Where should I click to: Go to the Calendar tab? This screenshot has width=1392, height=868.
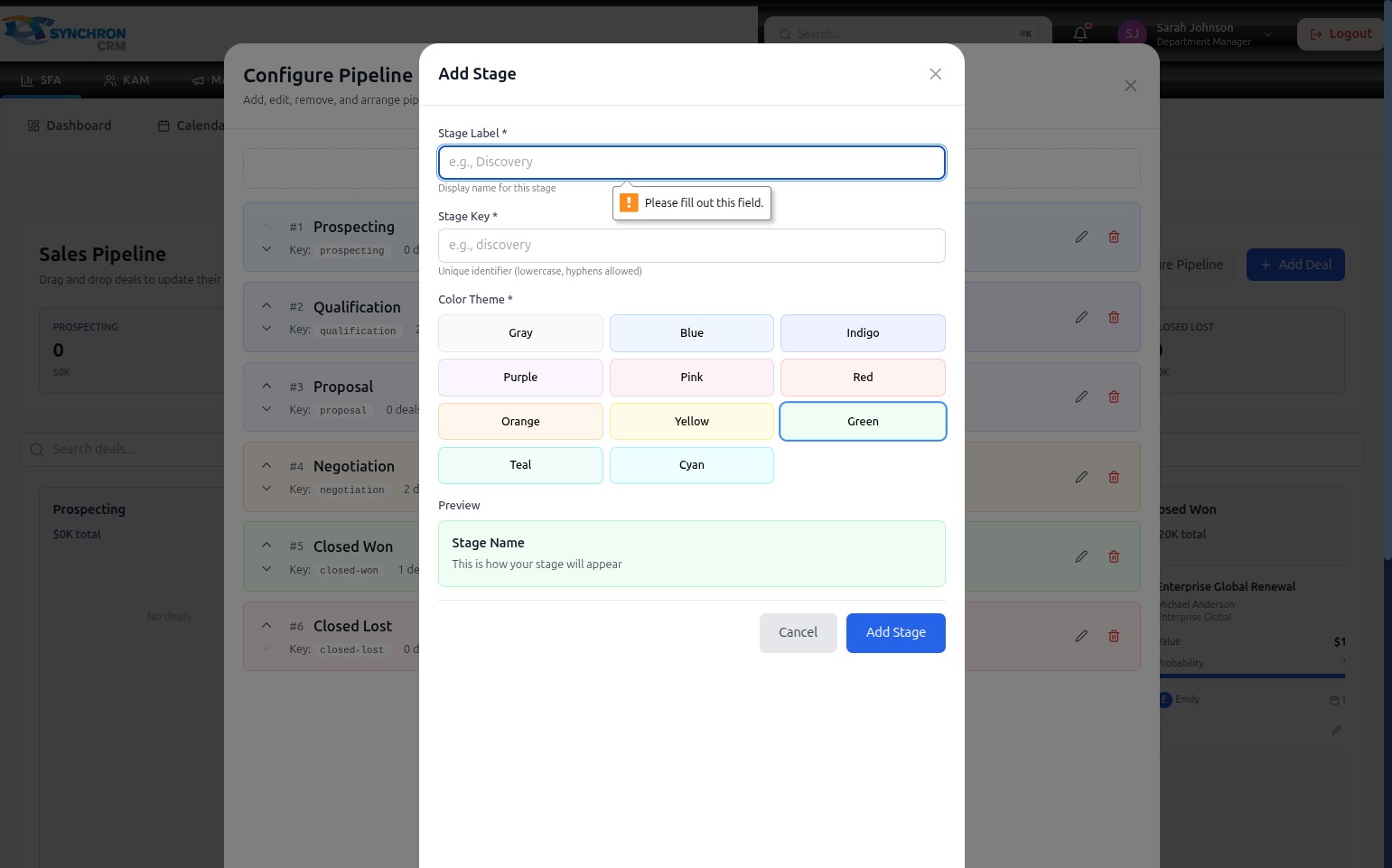click(x=191, y=126)
